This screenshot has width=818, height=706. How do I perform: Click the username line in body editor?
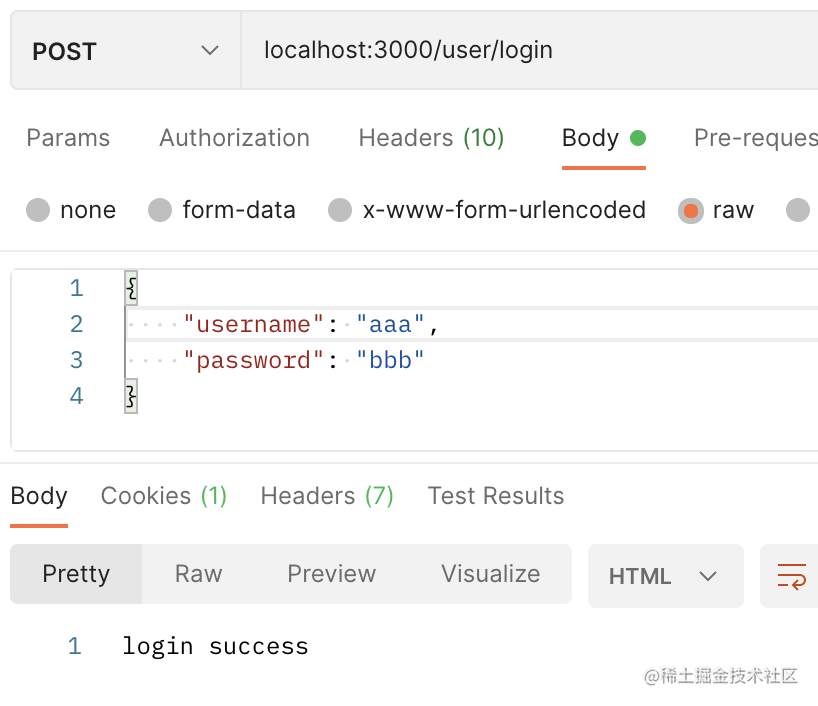312,324
